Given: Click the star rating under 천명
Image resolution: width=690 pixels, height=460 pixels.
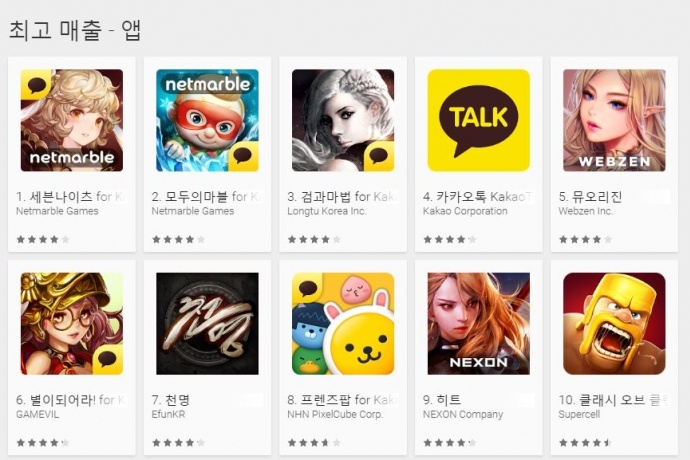Looking at the screenshot, I should (178, 443).
